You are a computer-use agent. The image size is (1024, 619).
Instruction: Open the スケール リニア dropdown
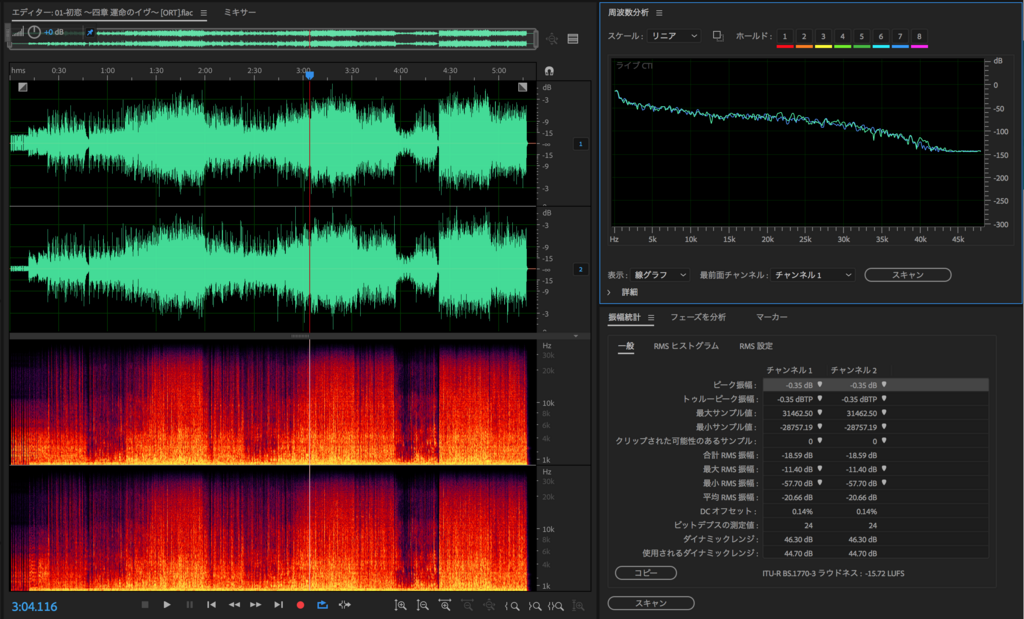tap(674, 36)
